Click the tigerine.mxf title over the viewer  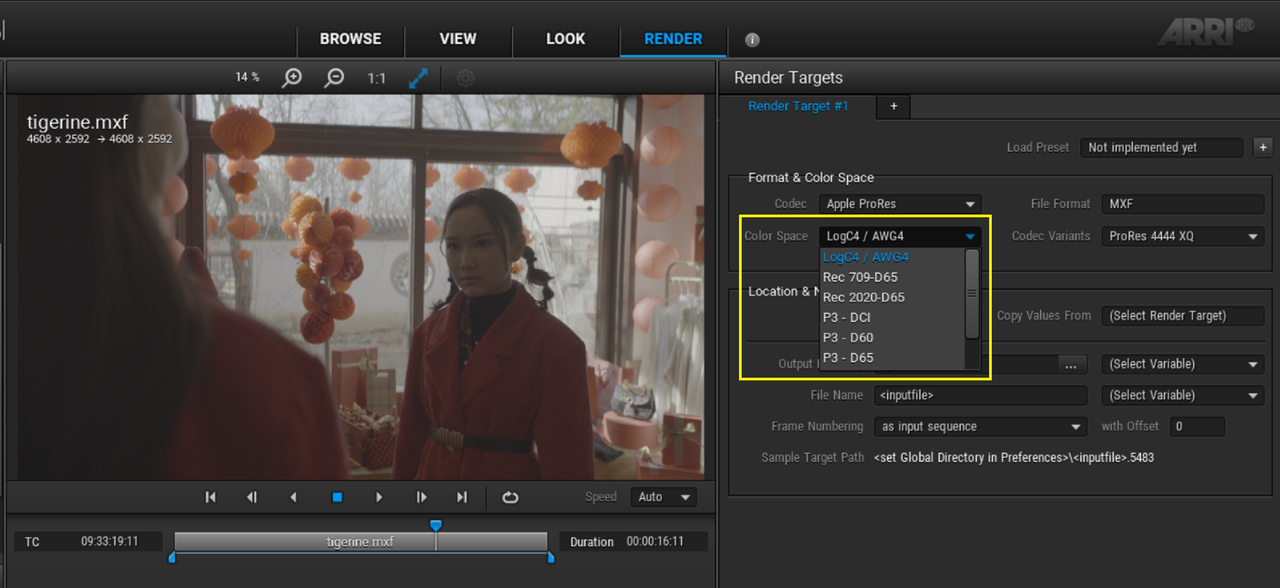[x=77, y=123]
